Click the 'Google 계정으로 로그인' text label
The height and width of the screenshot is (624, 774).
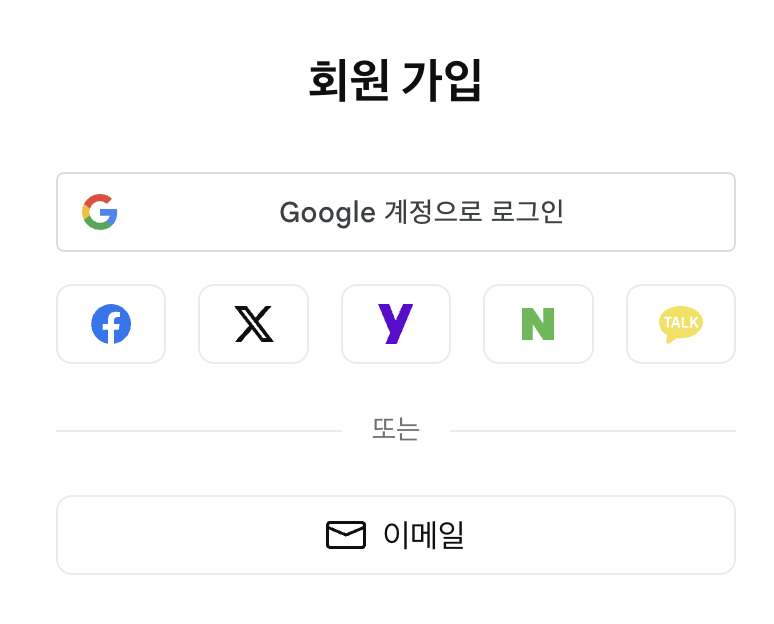(421, 212)
